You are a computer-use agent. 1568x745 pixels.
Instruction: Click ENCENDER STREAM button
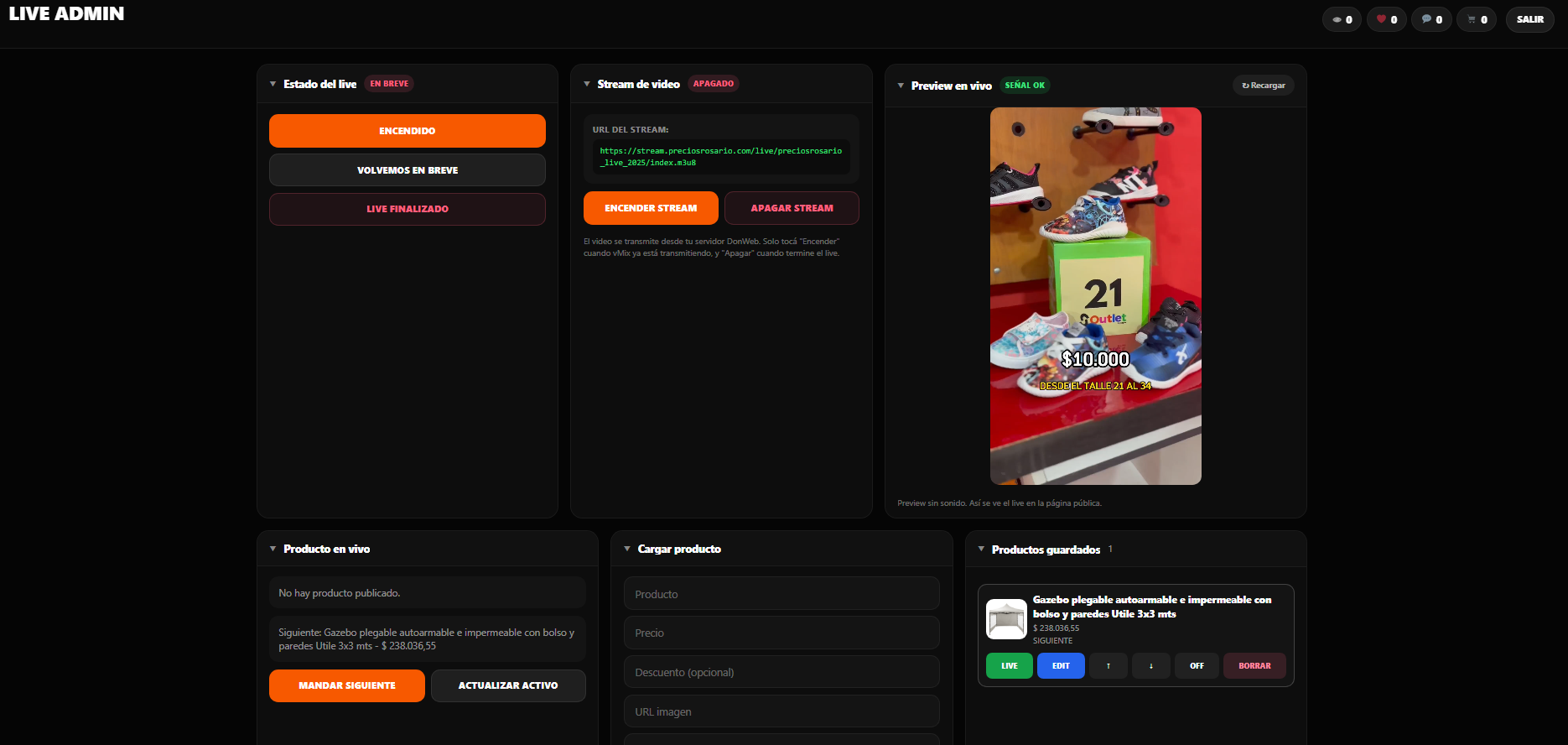[651, 208]
